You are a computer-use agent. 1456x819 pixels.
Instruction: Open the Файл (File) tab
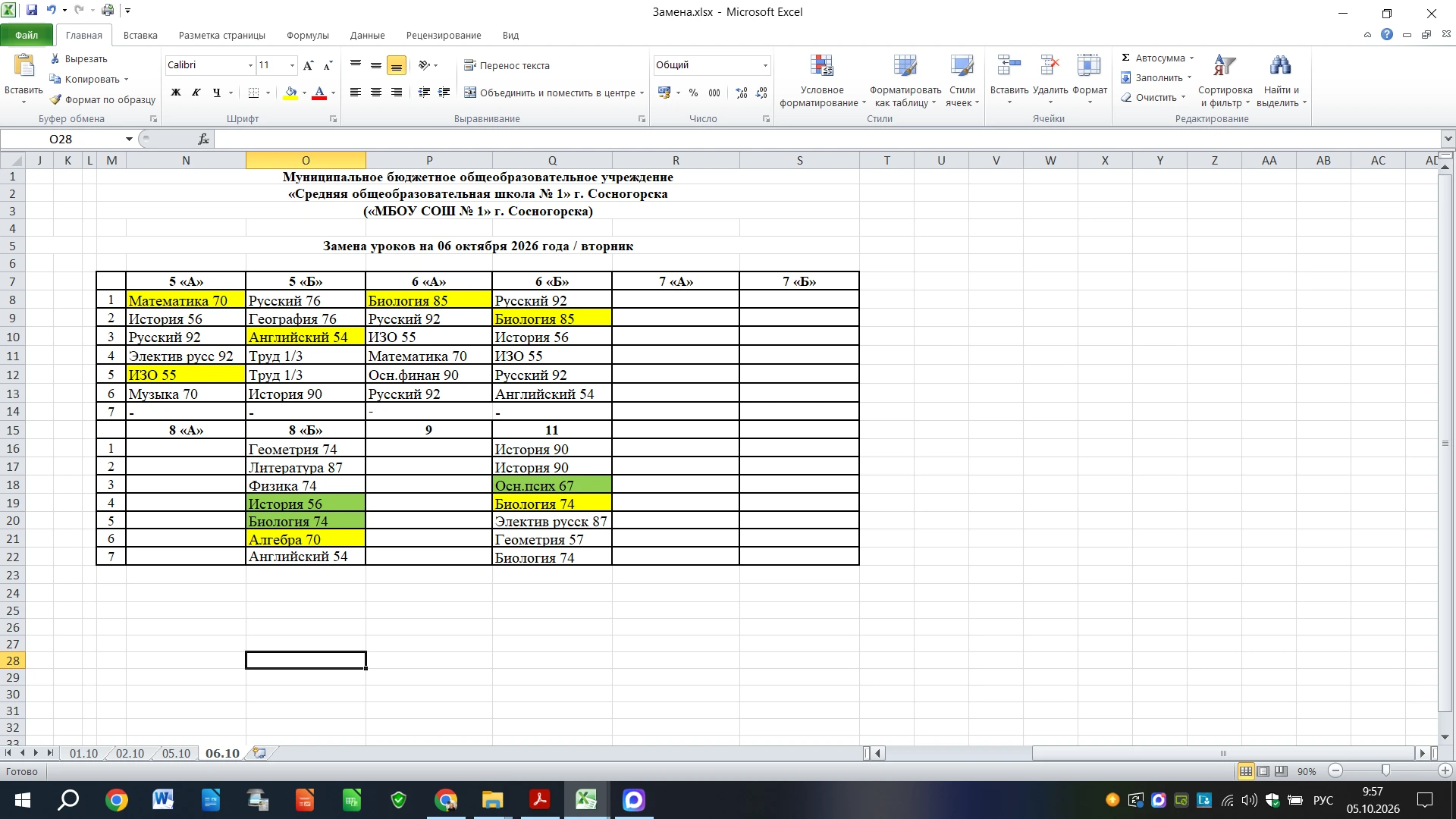(x=27, y=35)
